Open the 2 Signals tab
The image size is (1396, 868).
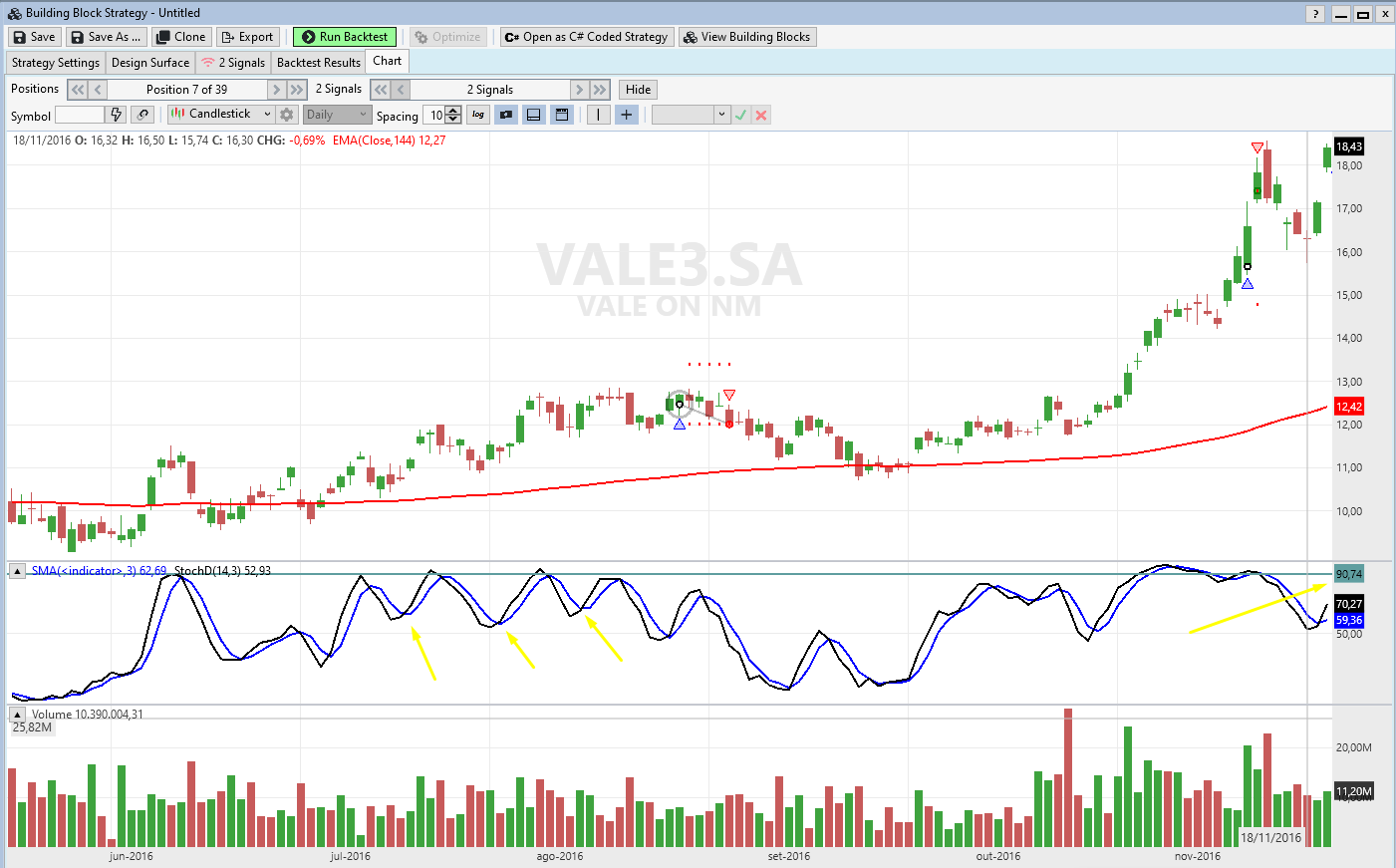[x=233, y=62]
